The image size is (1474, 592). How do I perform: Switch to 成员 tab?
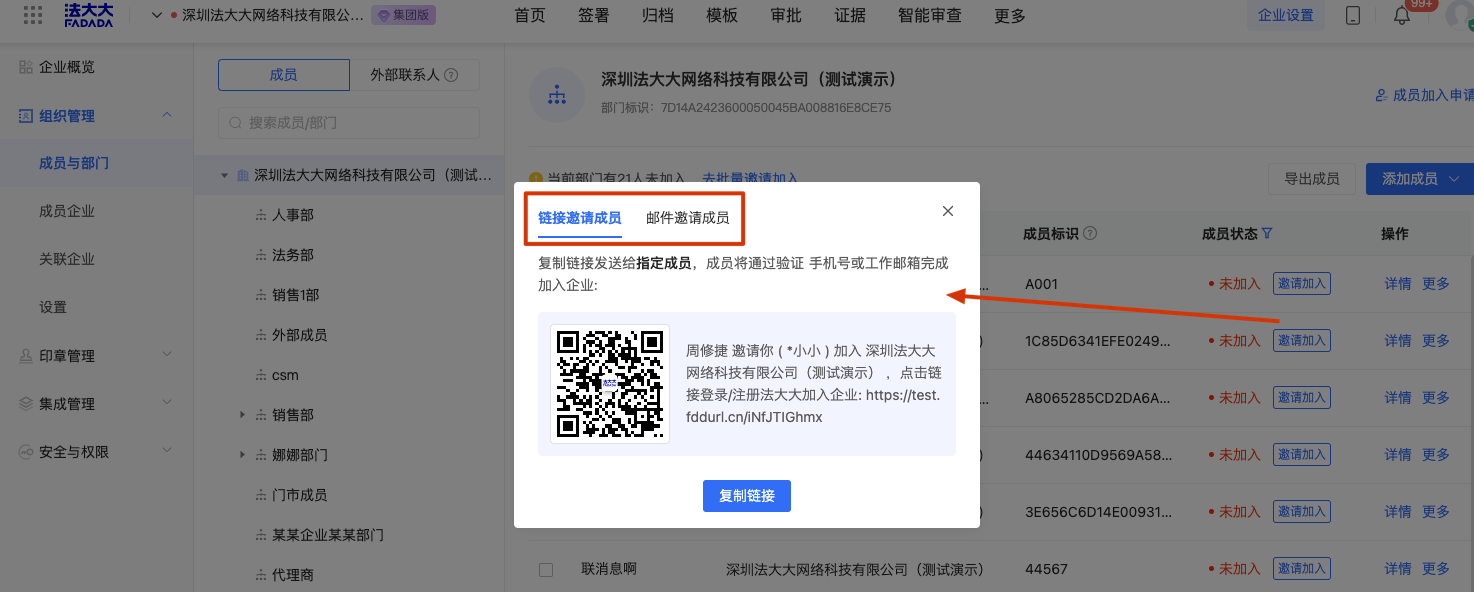click(x=284, y=75)
